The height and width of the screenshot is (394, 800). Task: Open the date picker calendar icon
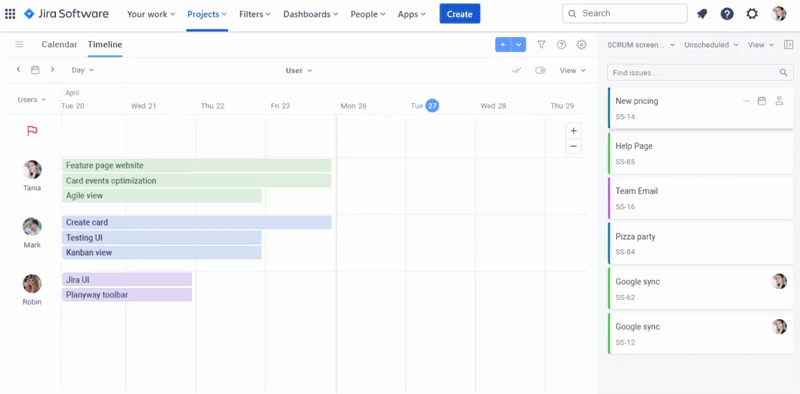click(x=35, y=70)
